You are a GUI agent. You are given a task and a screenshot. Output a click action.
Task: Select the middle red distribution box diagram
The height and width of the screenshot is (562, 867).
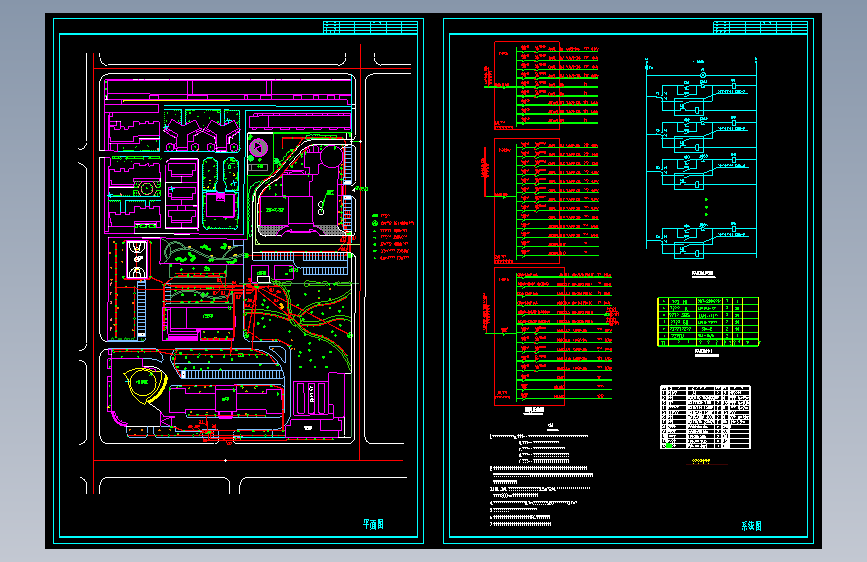(542, 201)
